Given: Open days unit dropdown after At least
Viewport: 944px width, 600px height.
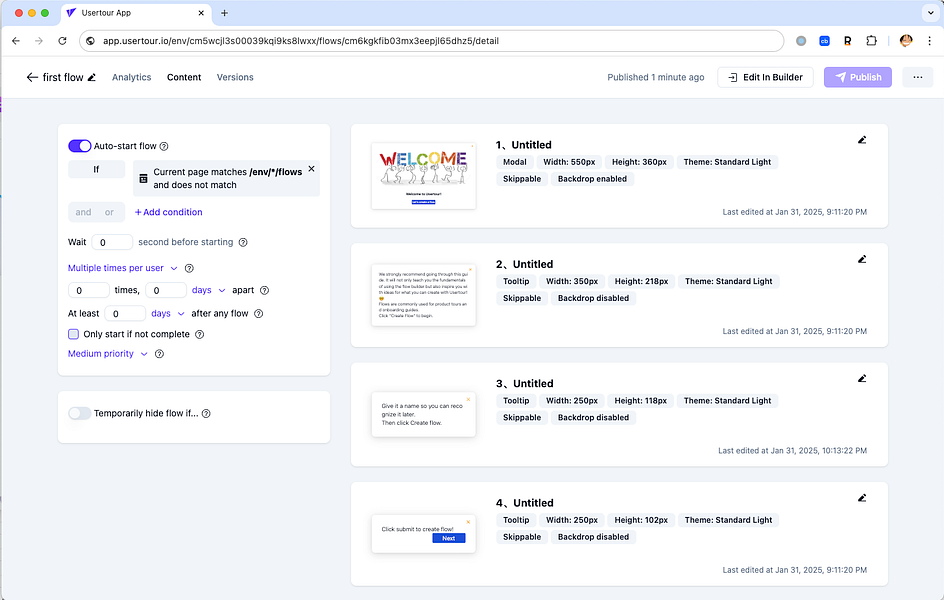Looking at the screenshot, I should pos(167,314).
